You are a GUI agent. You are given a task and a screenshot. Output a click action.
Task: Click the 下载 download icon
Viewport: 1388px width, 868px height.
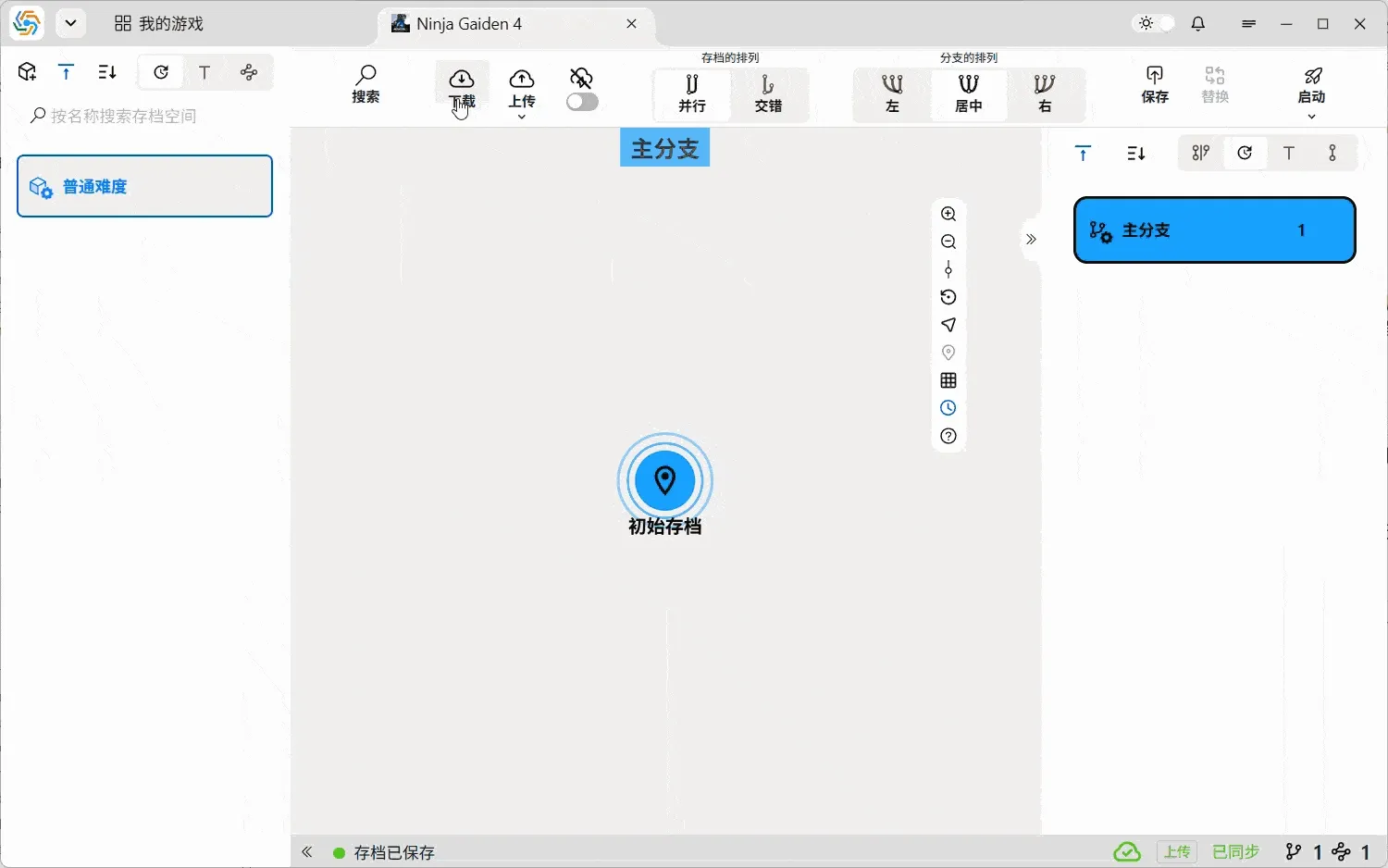461,80
